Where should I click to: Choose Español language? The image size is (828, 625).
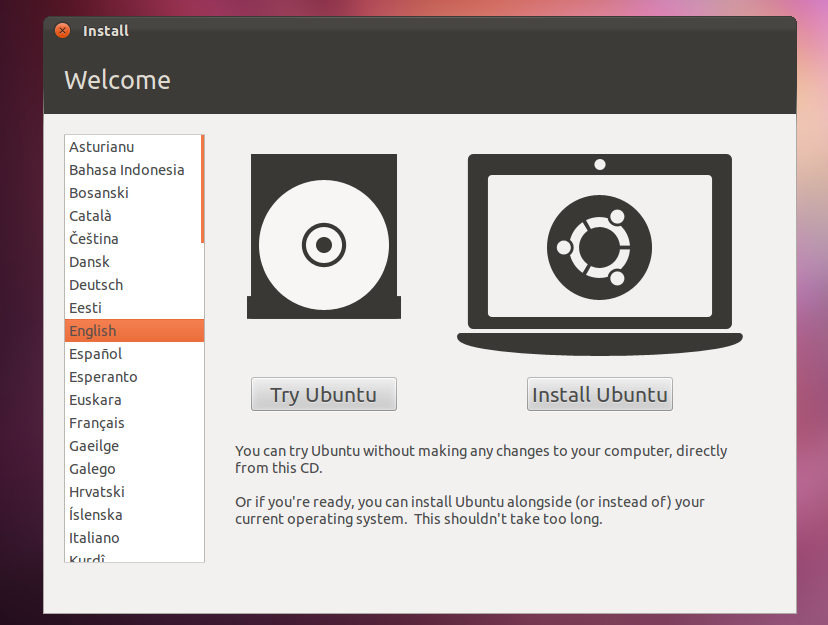click(134, 354)
